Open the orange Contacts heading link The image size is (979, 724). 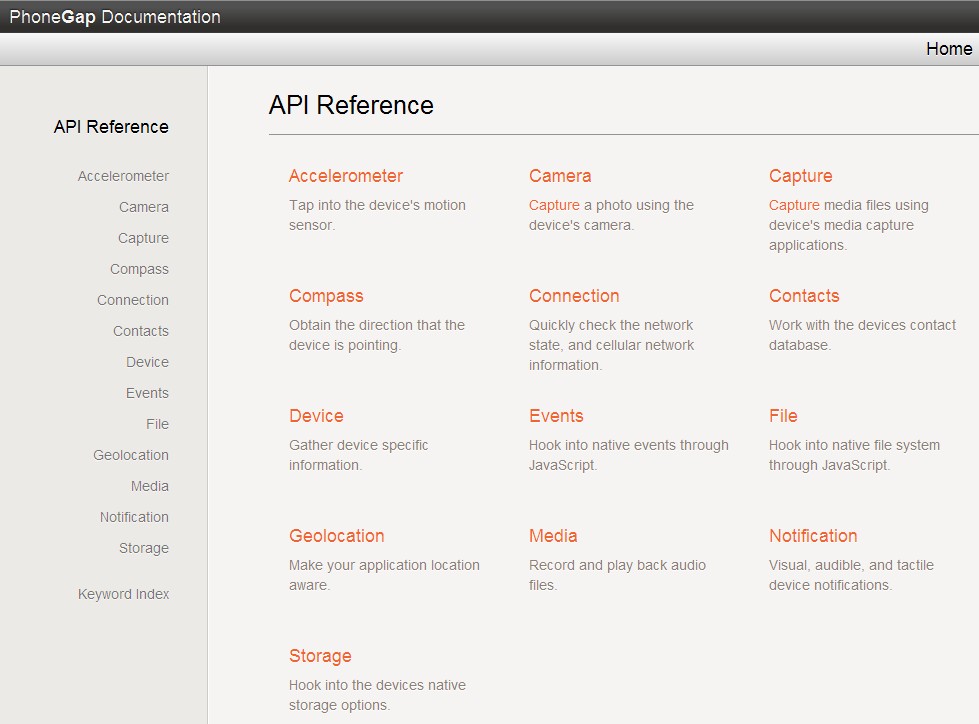pyautogui.click(x=804, y=296)
